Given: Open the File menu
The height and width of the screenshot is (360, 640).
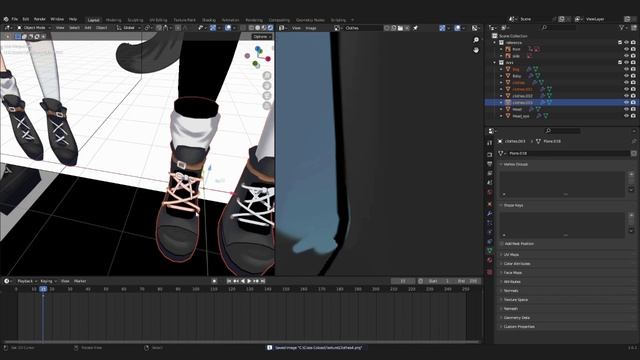Looking at the screenshot, I should click(x=14, y=19).
